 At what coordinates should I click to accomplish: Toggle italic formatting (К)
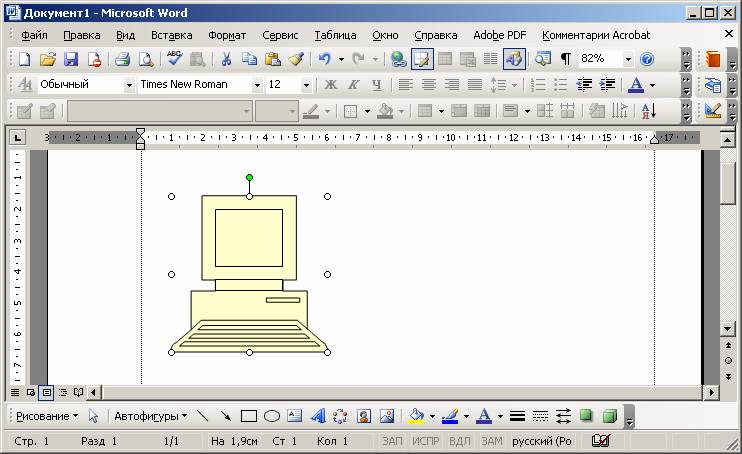pyautogui.click(x=353, y=85)
